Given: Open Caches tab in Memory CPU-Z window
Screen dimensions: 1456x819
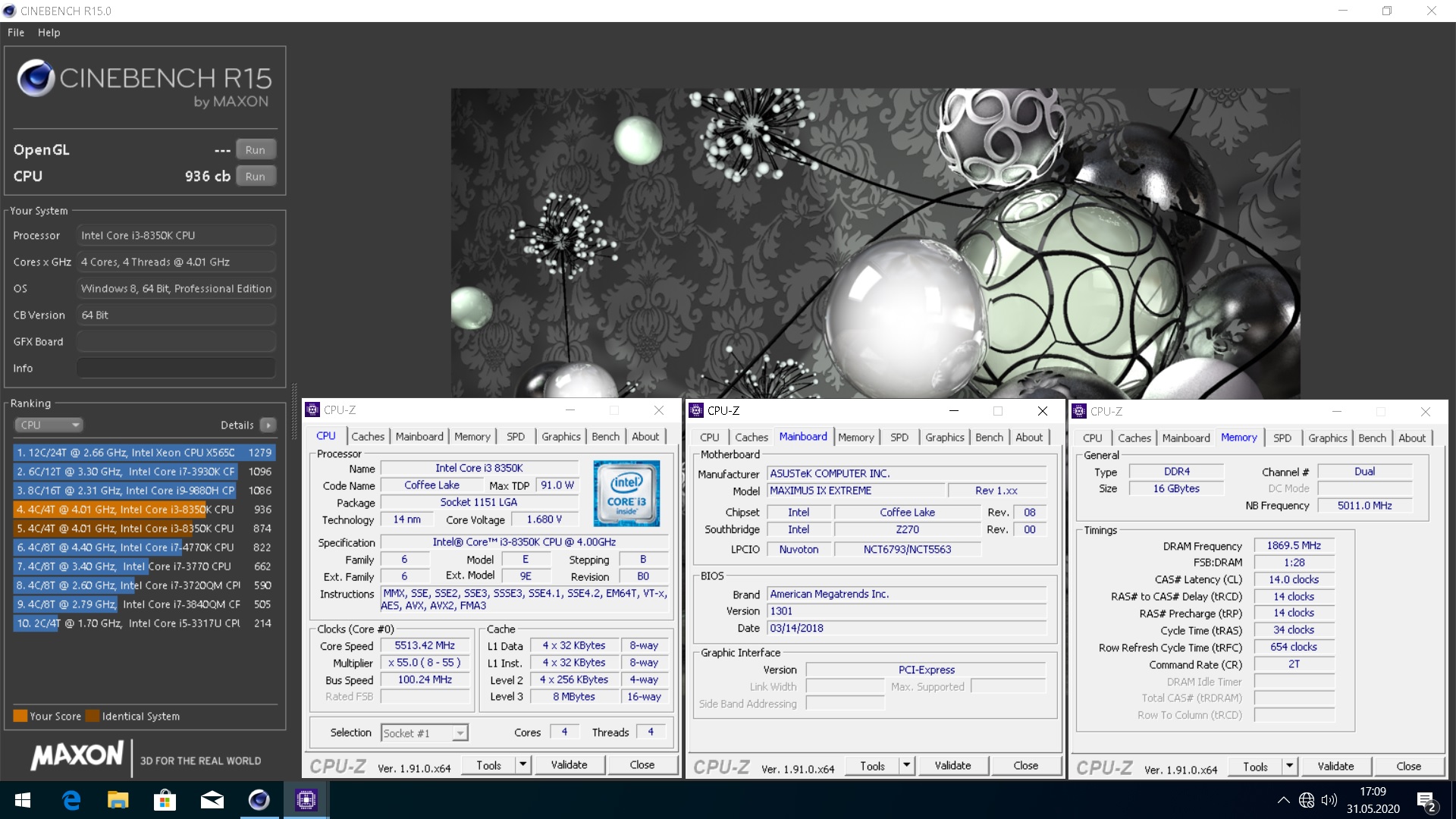Looking at the screenshot, I should click(1134, 438).
